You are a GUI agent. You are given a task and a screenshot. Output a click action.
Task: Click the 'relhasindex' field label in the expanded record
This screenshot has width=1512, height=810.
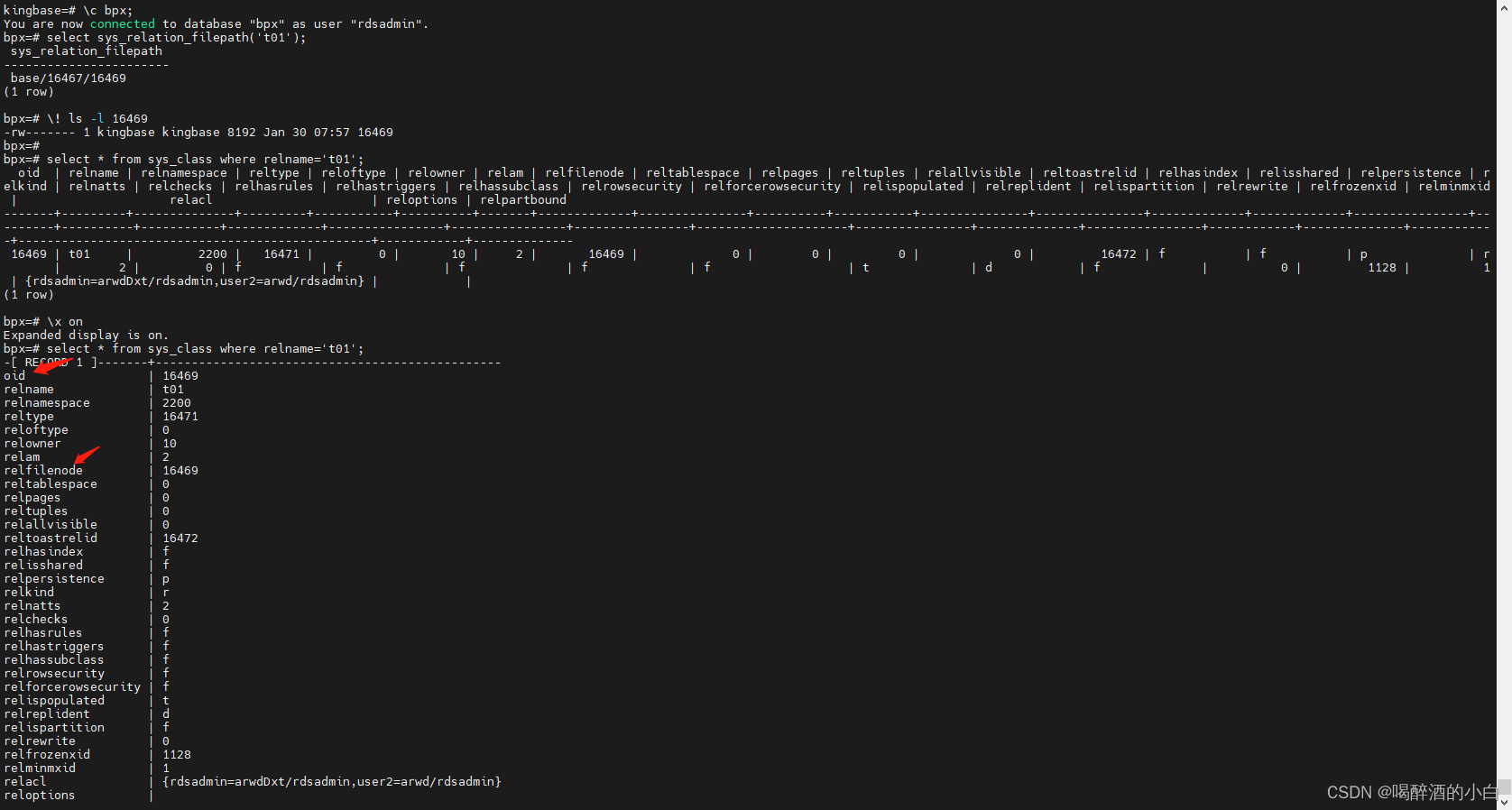pyautogui.click(x=43, y=552)
